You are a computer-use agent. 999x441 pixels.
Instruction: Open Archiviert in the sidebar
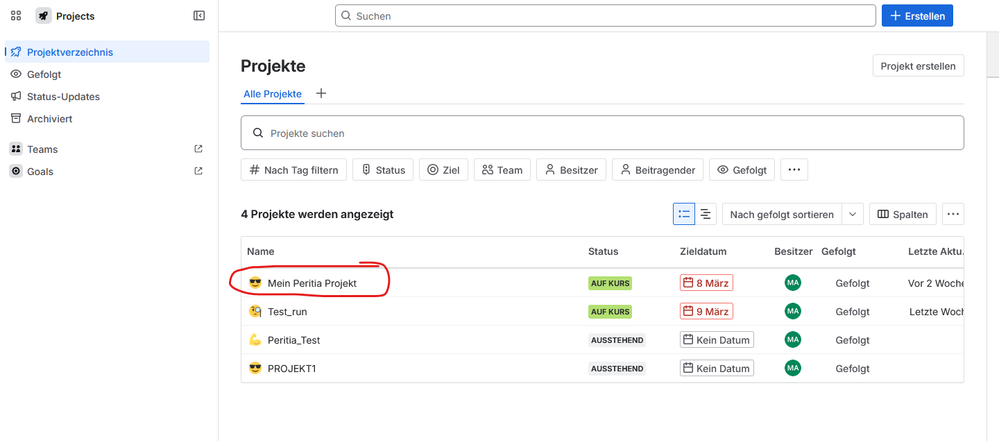[107, 119]
